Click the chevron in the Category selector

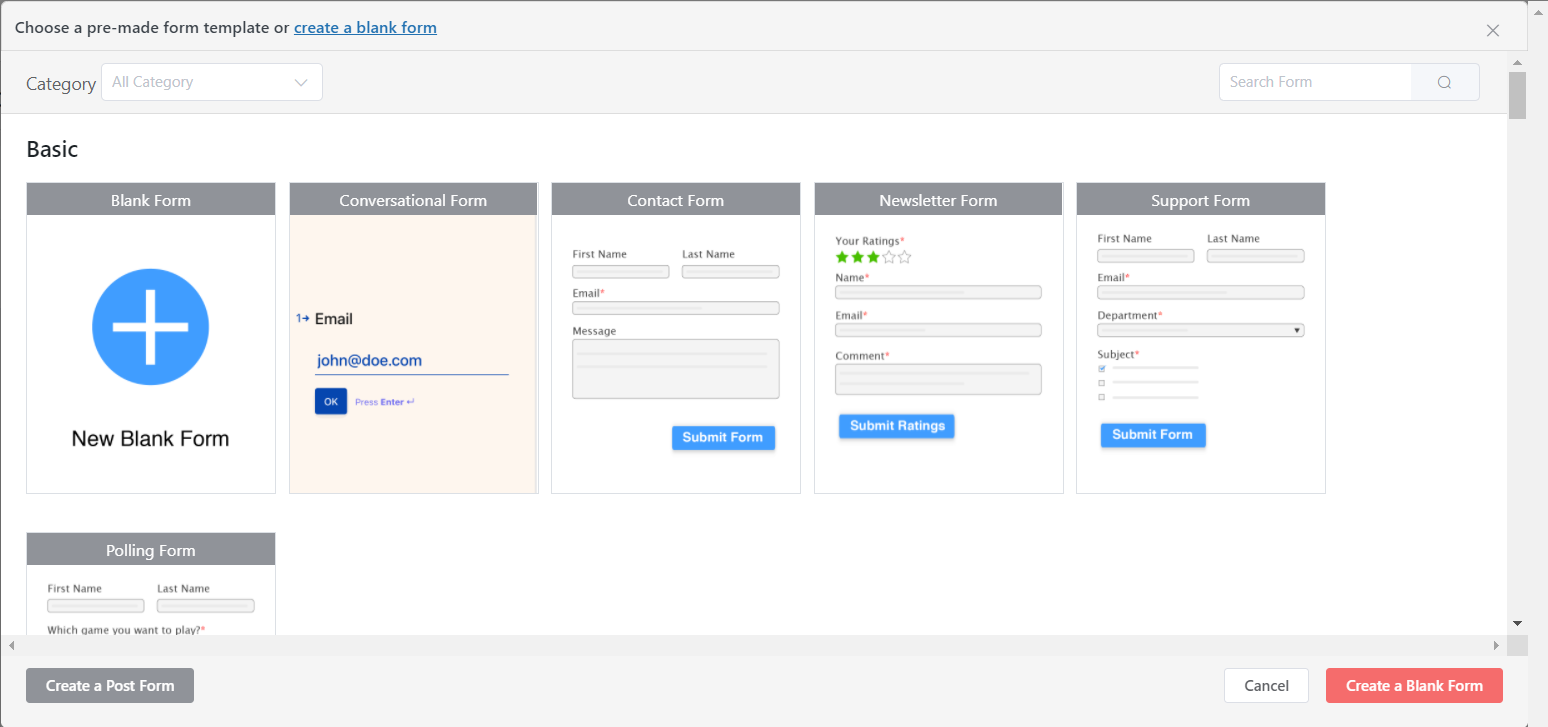click(301, 83)
